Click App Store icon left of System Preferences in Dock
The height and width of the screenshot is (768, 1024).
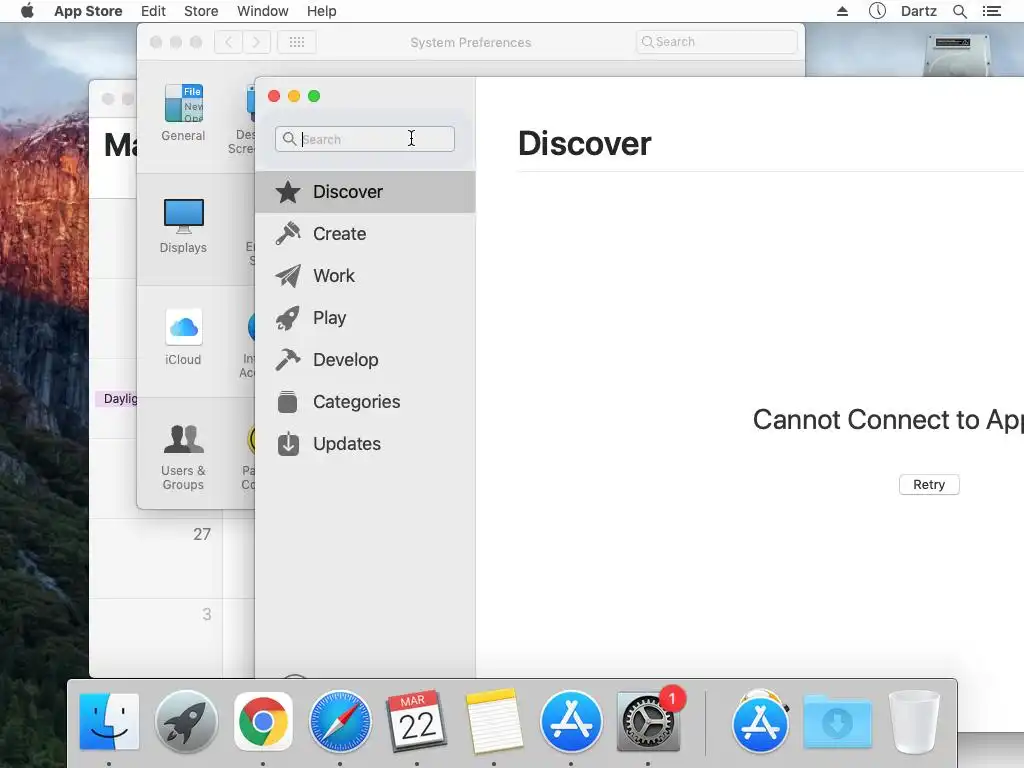[x=571, y=721]
